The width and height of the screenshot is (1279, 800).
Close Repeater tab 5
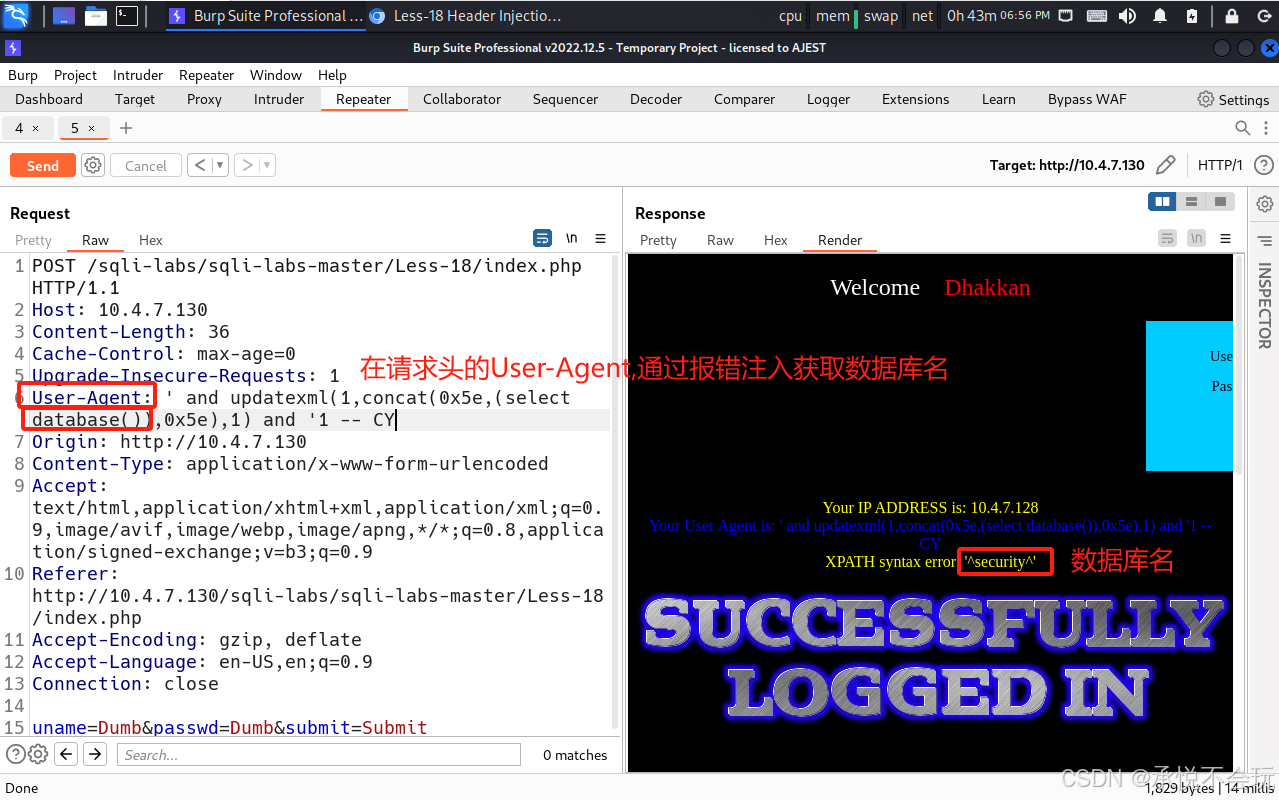click(x=91, y=128)
